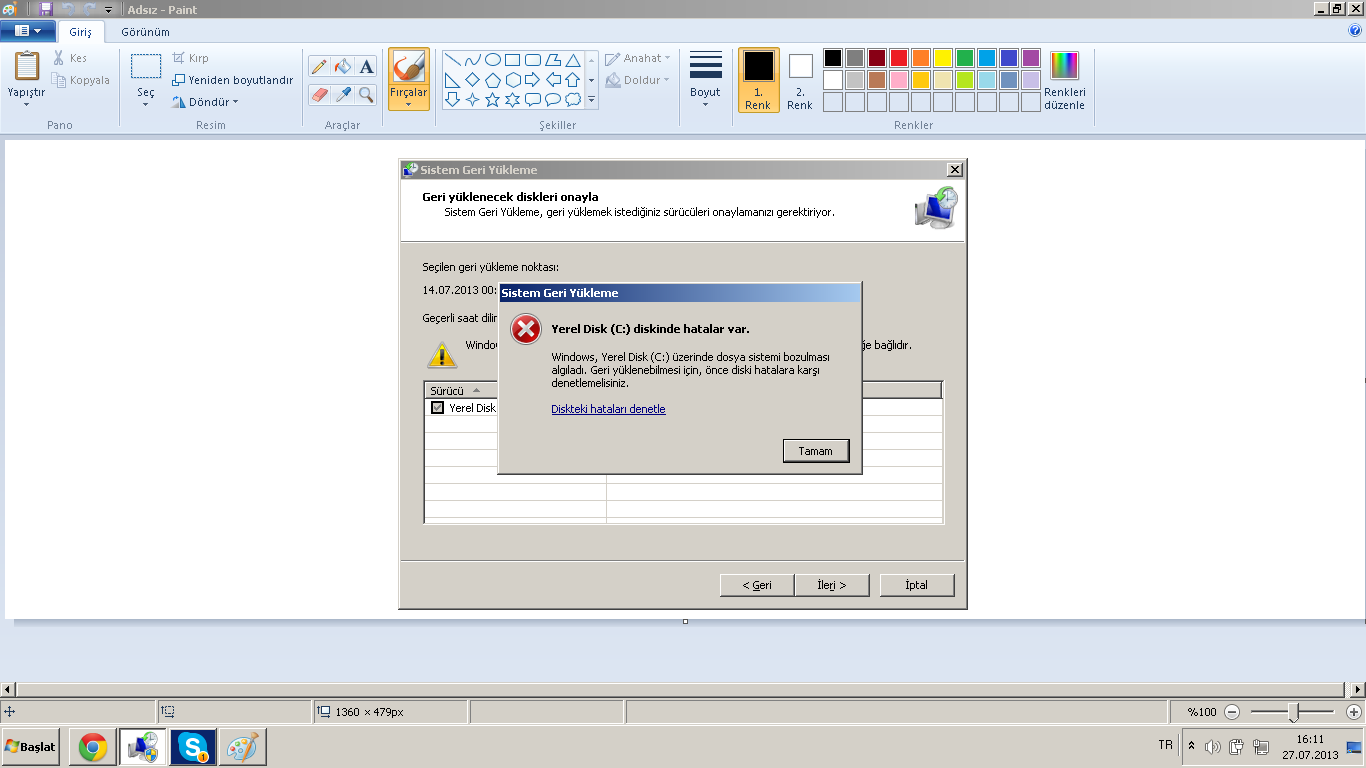
Task: Click the horizontal scrollbar right arrow
Action: (1358, 689)
